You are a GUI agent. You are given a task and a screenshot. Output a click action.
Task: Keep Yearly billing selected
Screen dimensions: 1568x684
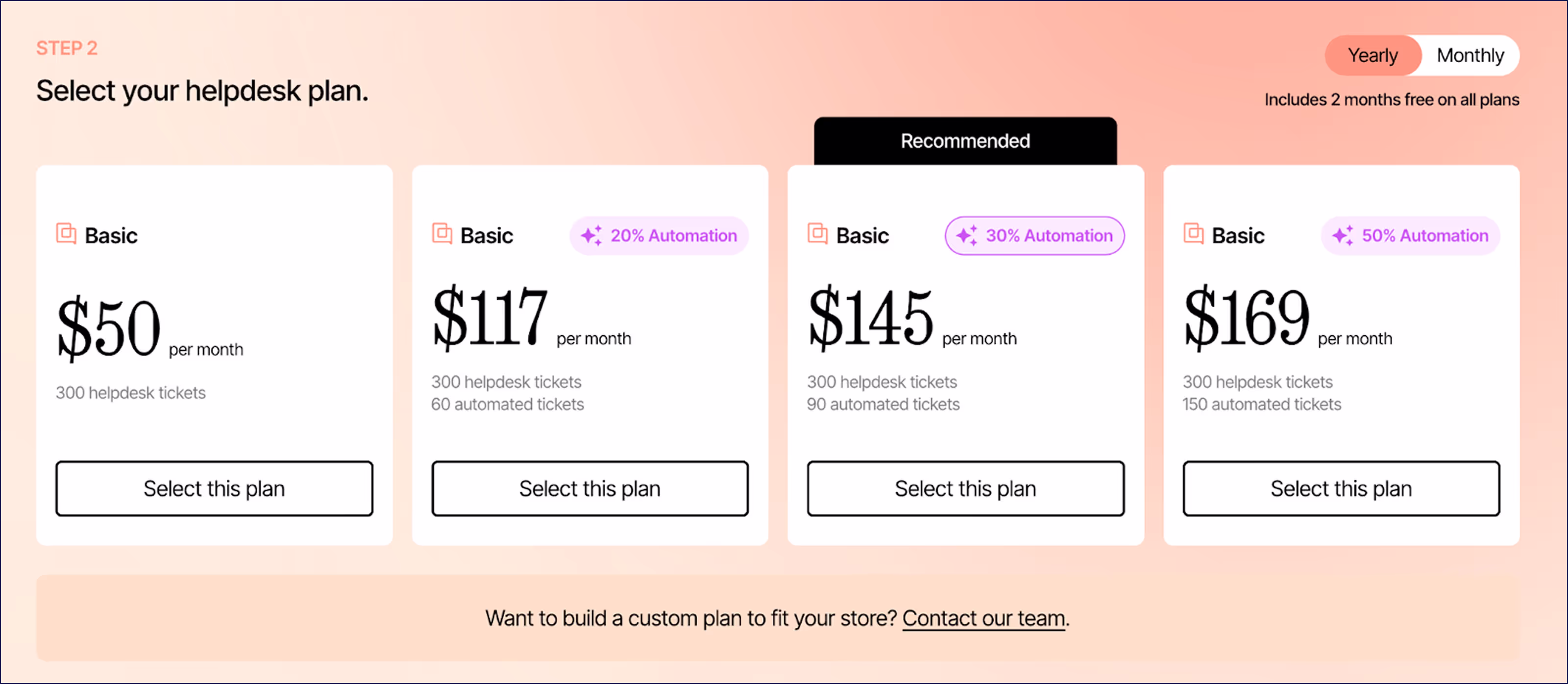pyautogui.click(x=1373, y=55)
